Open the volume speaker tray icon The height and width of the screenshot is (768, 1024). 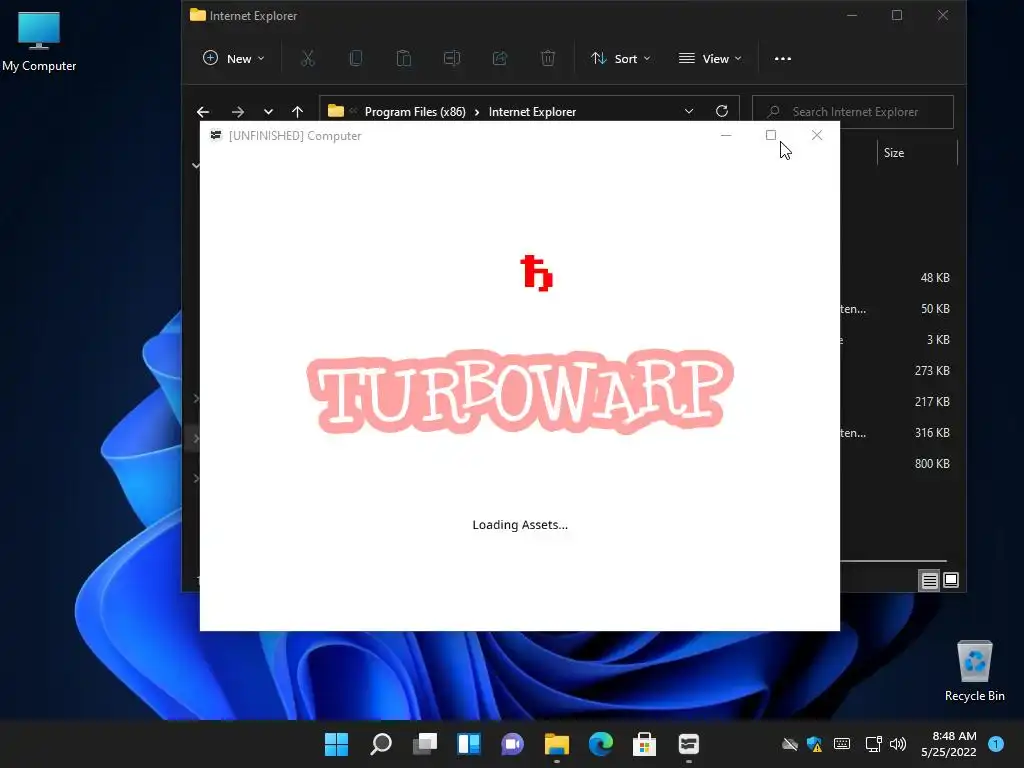[898, 744]
